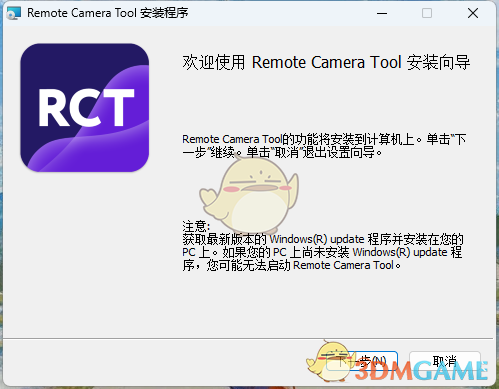Close the Remote Camera Tool setup window

tap(473, 13)
